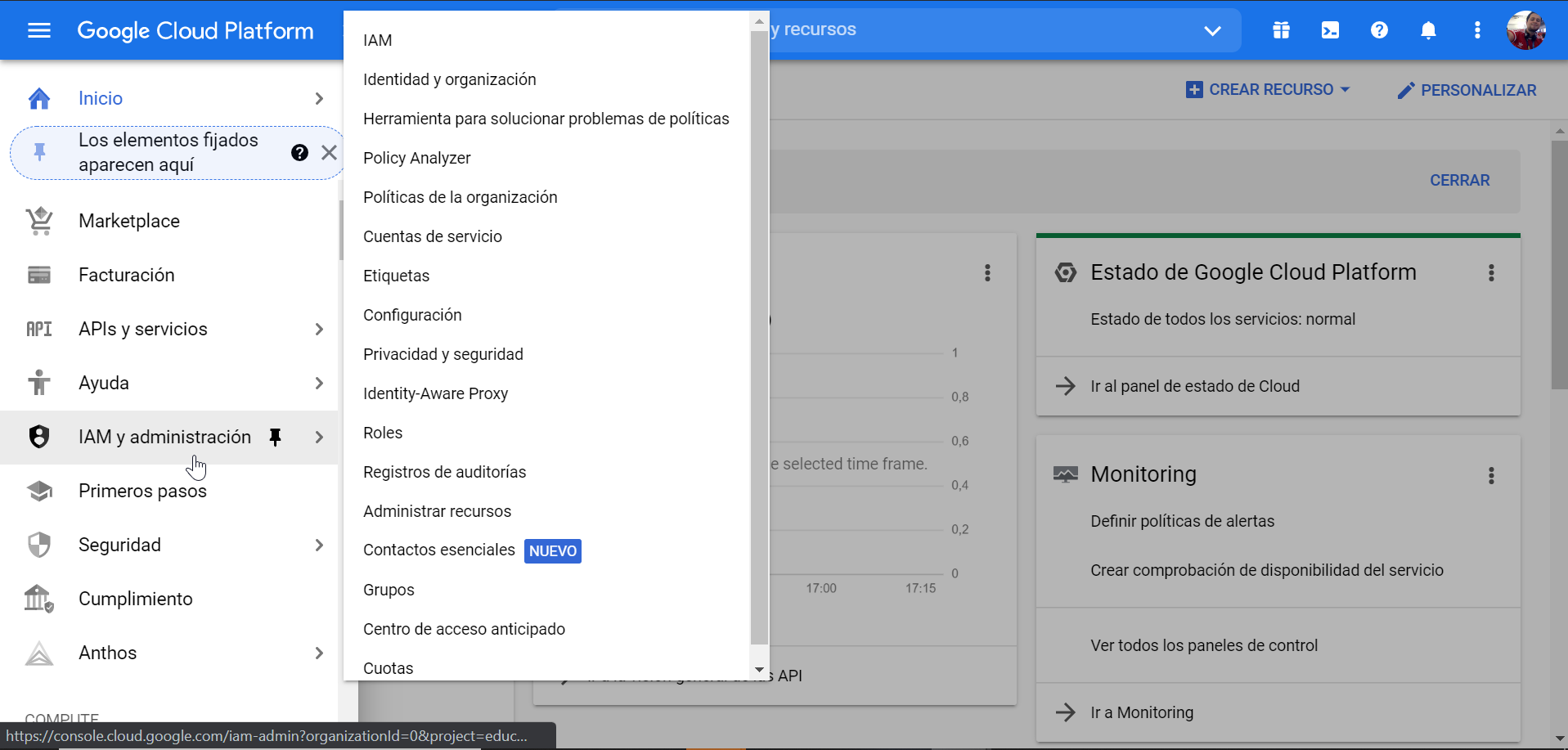Select Roles in the submenu
The height and width of the screenshot is (750, 1568).
click(x=546, y=433)
